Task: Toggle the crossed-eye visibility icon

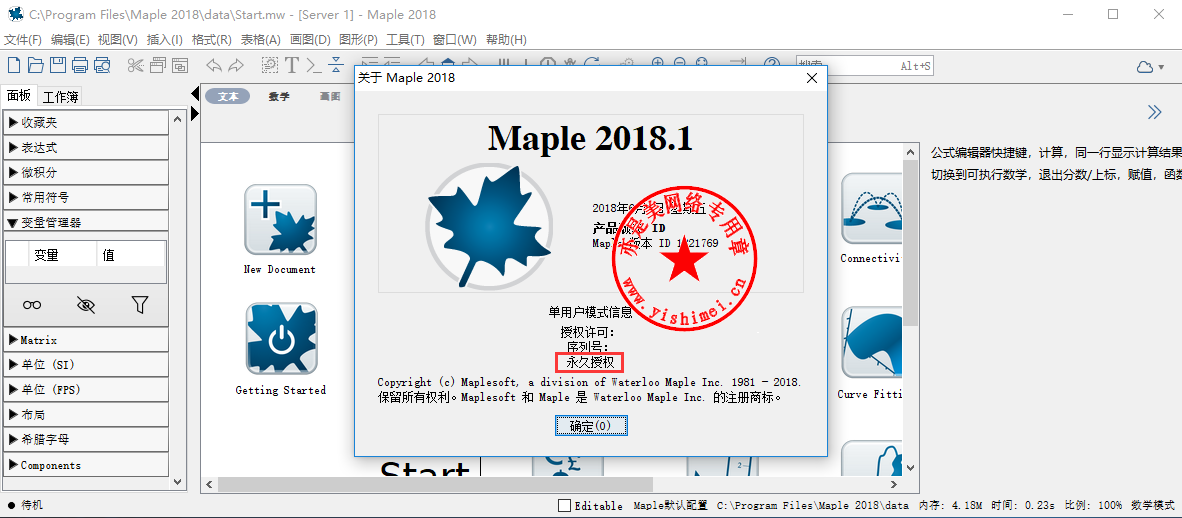Action: tap(86, 305)
